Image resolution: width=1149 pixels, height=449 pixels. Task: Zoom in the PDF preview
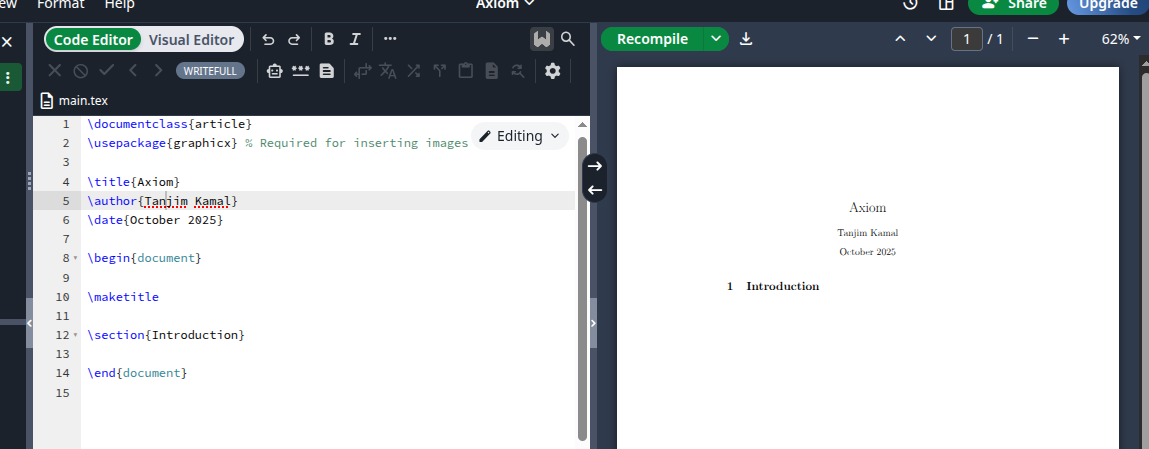coord(1064,39)
